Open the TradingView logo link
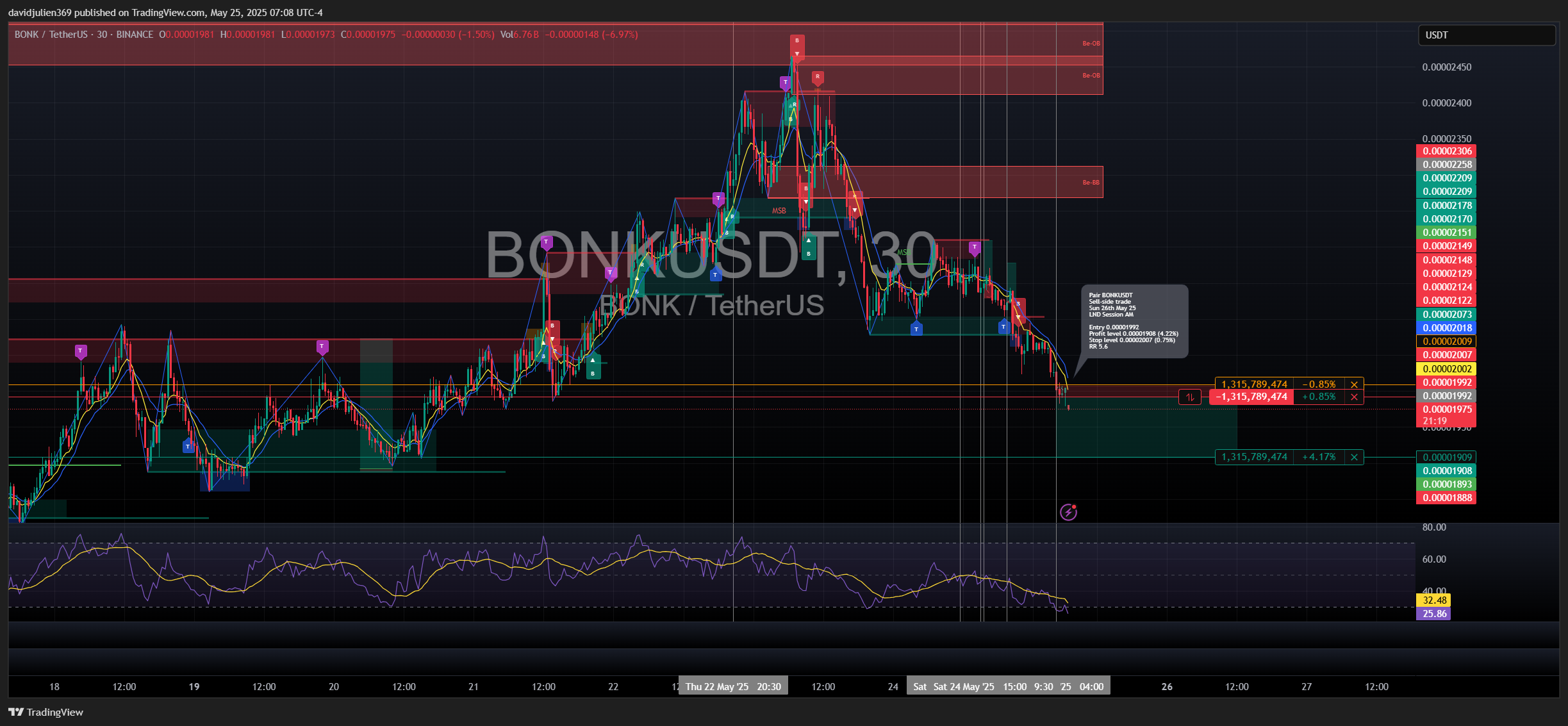The width and height of the screenshot is (1568, 726). tap(45, 712)
